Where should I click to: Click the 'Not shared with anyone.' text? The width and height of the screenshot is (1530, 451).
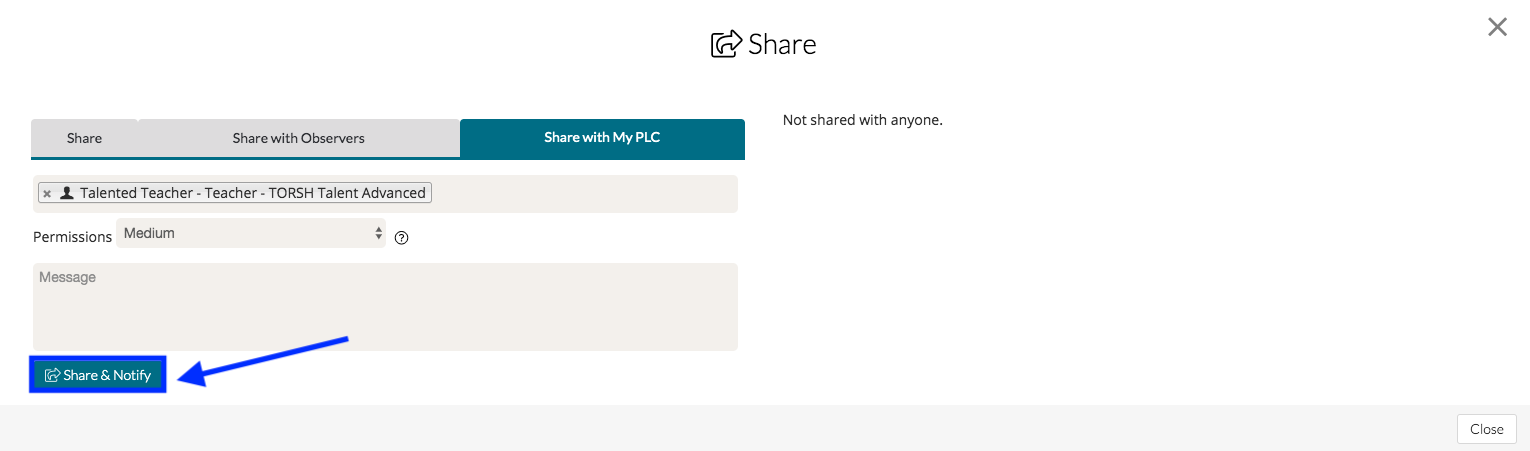(x=862, y=120)
